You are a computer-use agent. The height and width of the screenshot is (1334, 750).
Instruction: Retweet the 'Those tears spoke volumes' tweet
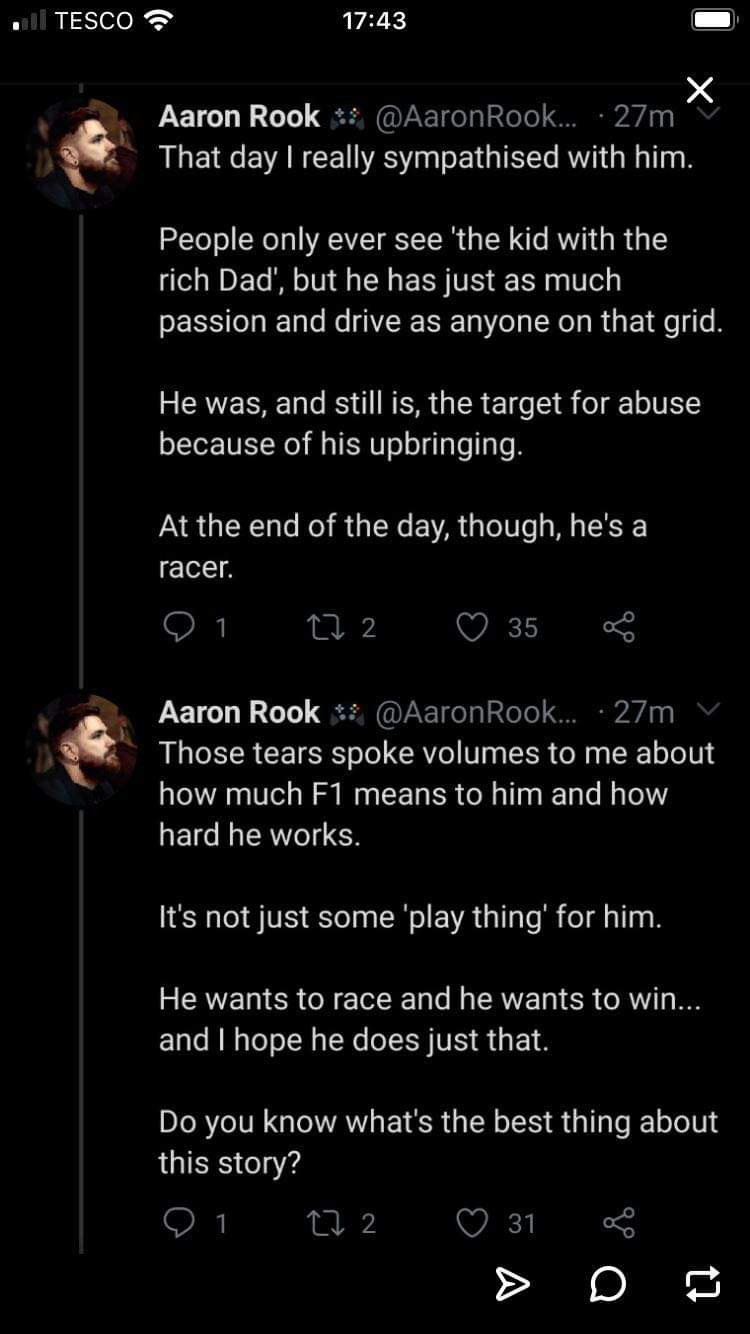pyautogui.click(x=327, y=1222)
